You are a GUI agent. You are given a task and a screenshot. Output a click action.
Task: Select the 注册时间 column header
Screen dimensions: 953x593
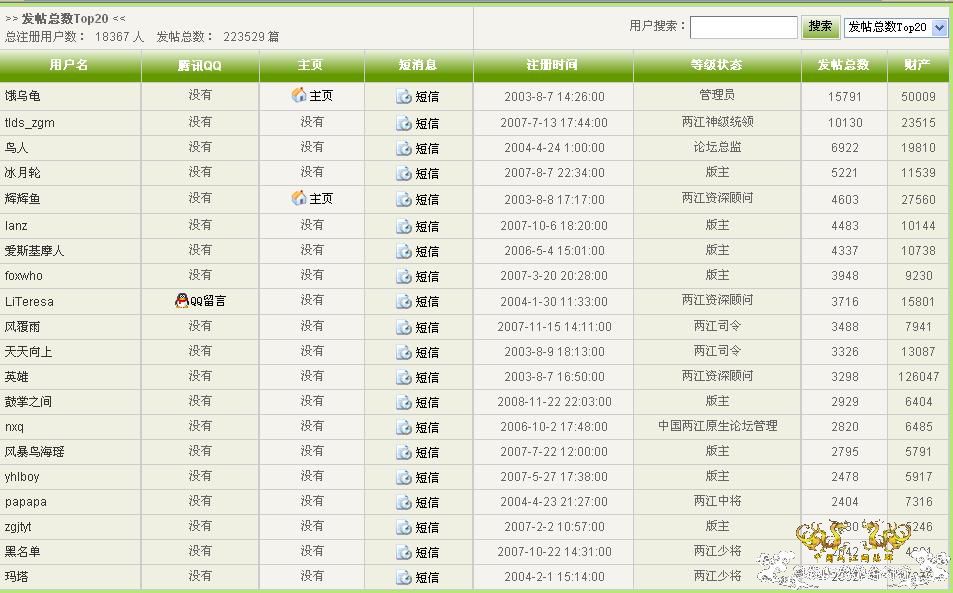[x=552, y=65]
